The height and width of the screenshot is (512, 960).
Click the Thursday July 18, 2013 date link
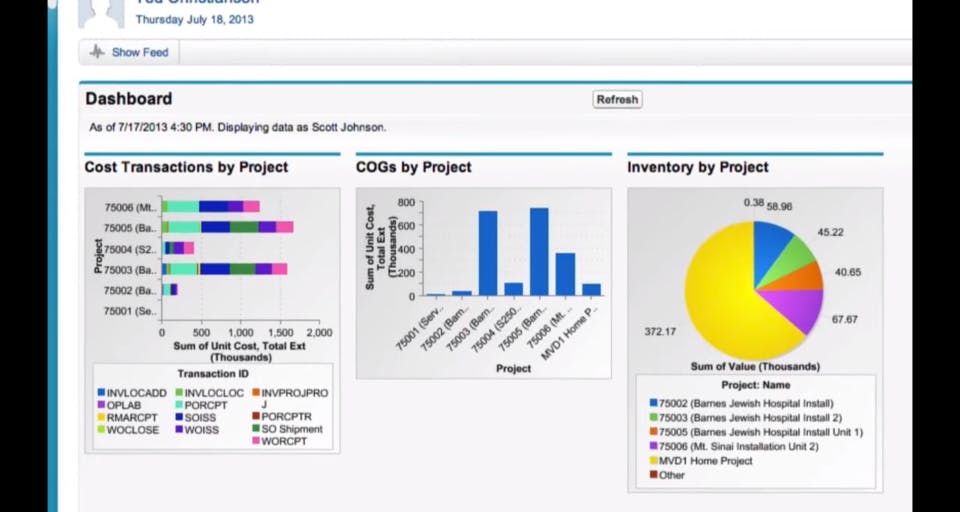[195, 20]
